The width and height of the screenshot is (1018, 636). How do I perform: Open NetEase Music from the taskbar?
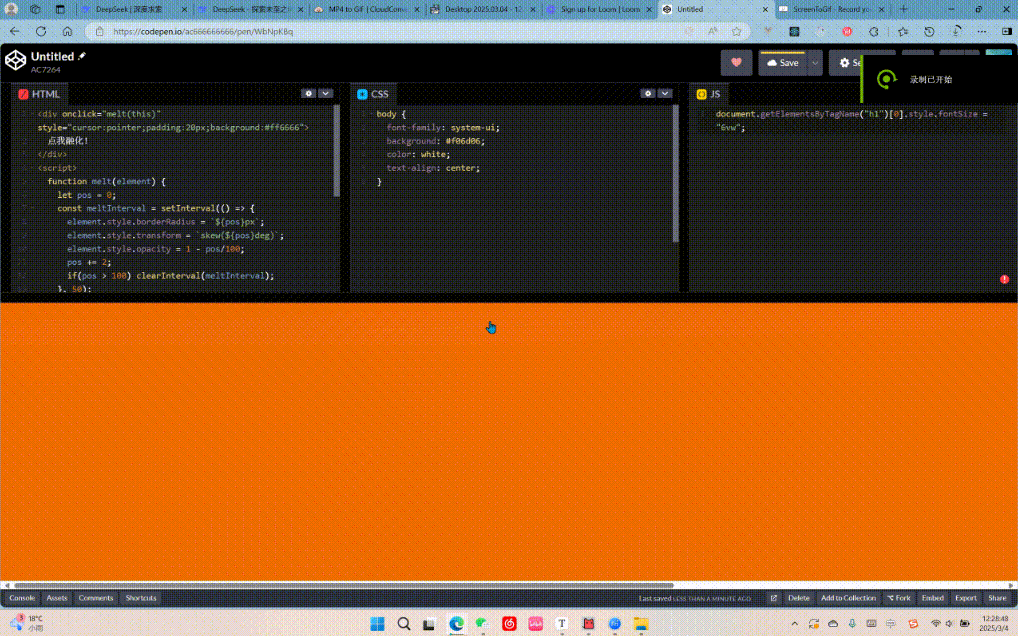coord(509,624)
